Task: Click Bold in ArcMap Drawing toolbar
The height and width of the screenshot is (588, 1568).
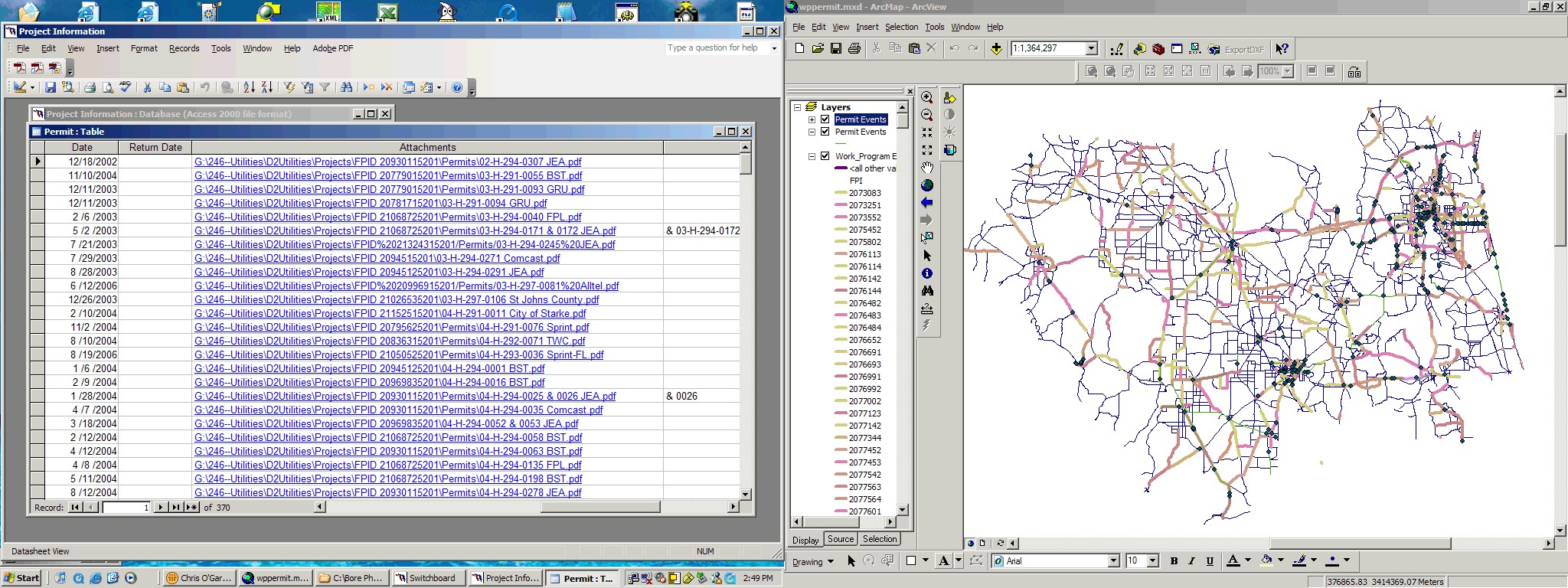Action: [1174, 561]
